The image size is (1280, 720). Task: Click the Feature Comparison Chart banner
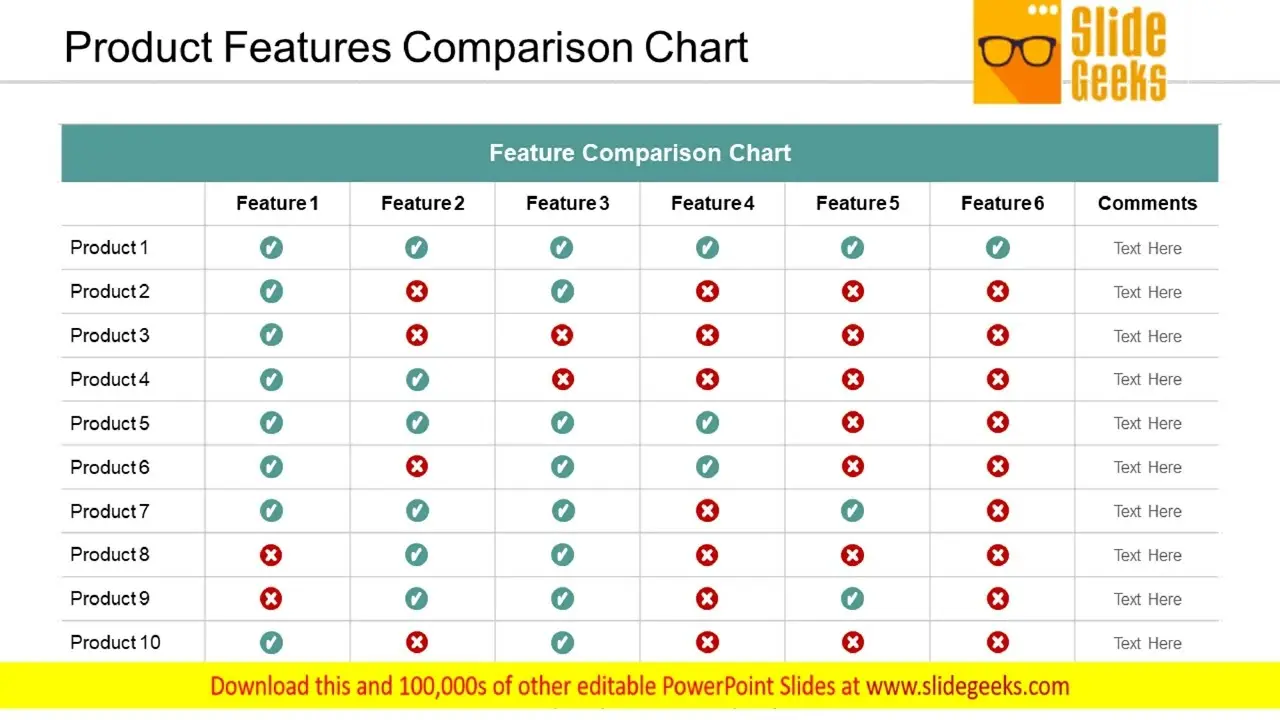tap(640, 153)
